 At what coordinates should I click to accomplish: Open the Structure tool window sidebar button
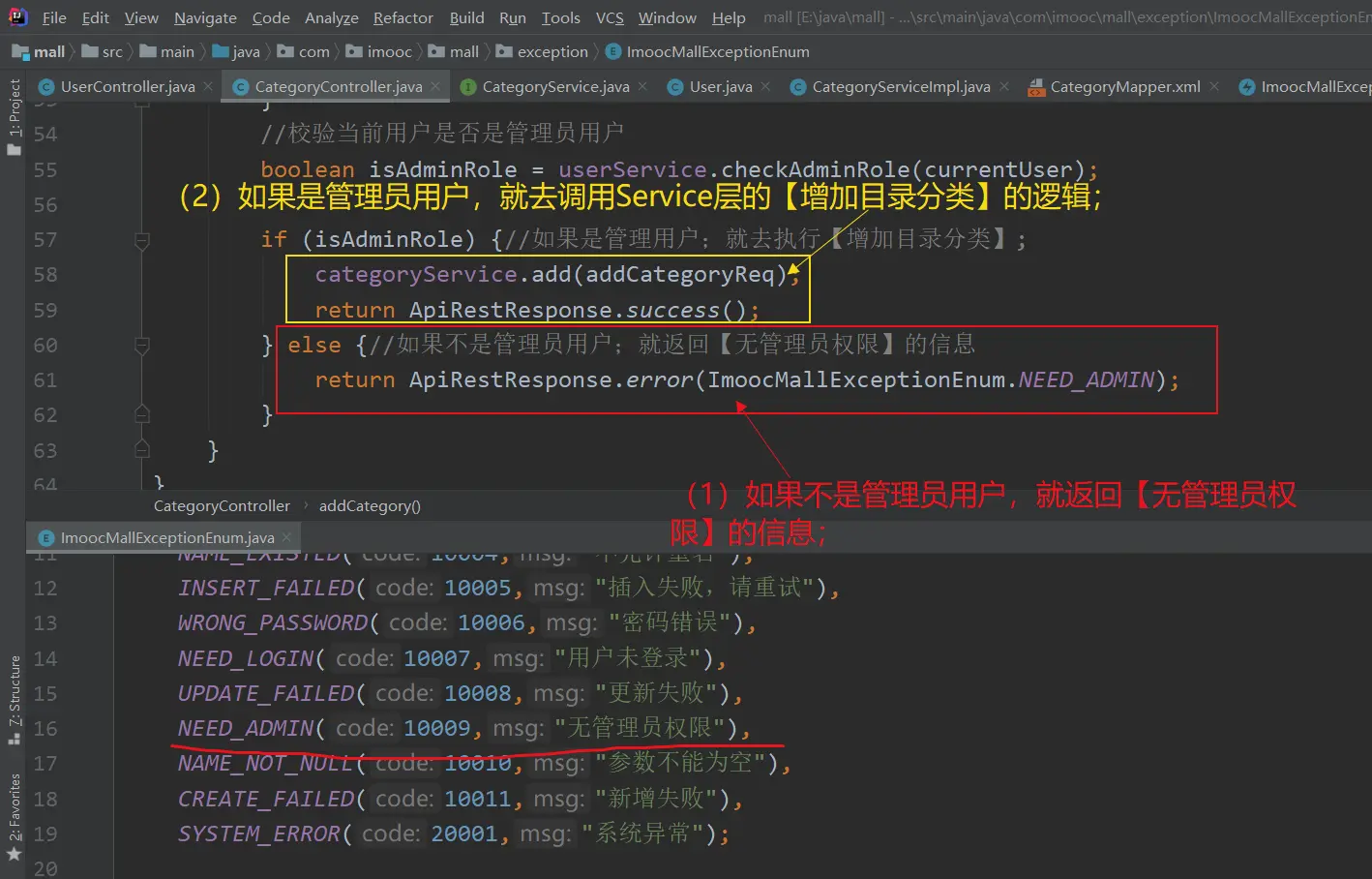pyautogui.click(x=14, y=699)
